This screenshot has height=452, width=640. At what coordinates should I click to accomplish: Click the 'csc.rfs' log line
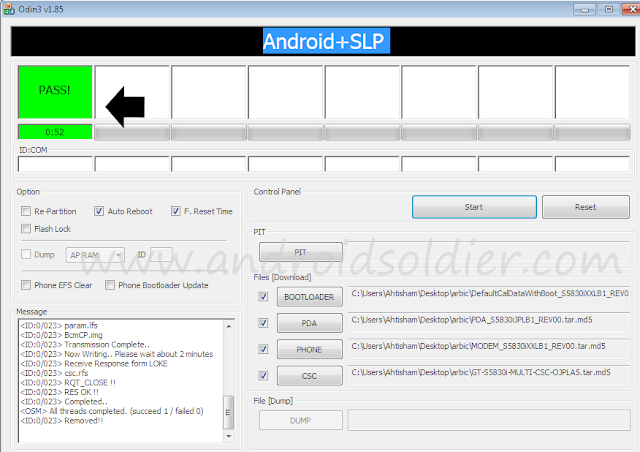point(54,373)
